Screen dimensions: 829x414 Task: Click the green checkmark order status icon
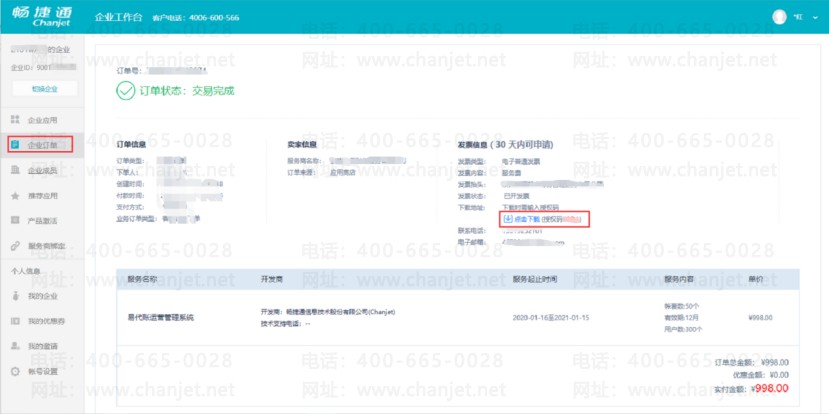(x=126, y=91)
